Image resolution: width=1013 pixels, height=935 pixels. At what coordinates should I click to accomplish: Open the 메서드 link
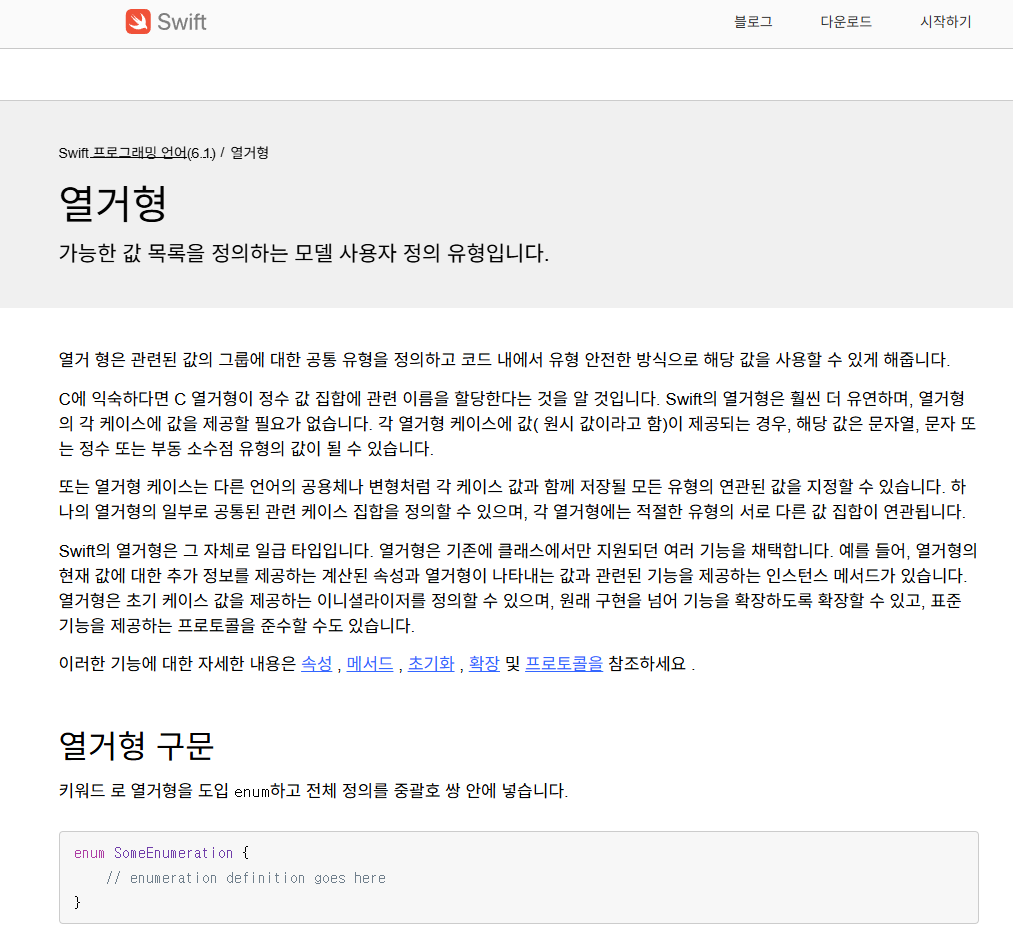(x=370, y=664)
